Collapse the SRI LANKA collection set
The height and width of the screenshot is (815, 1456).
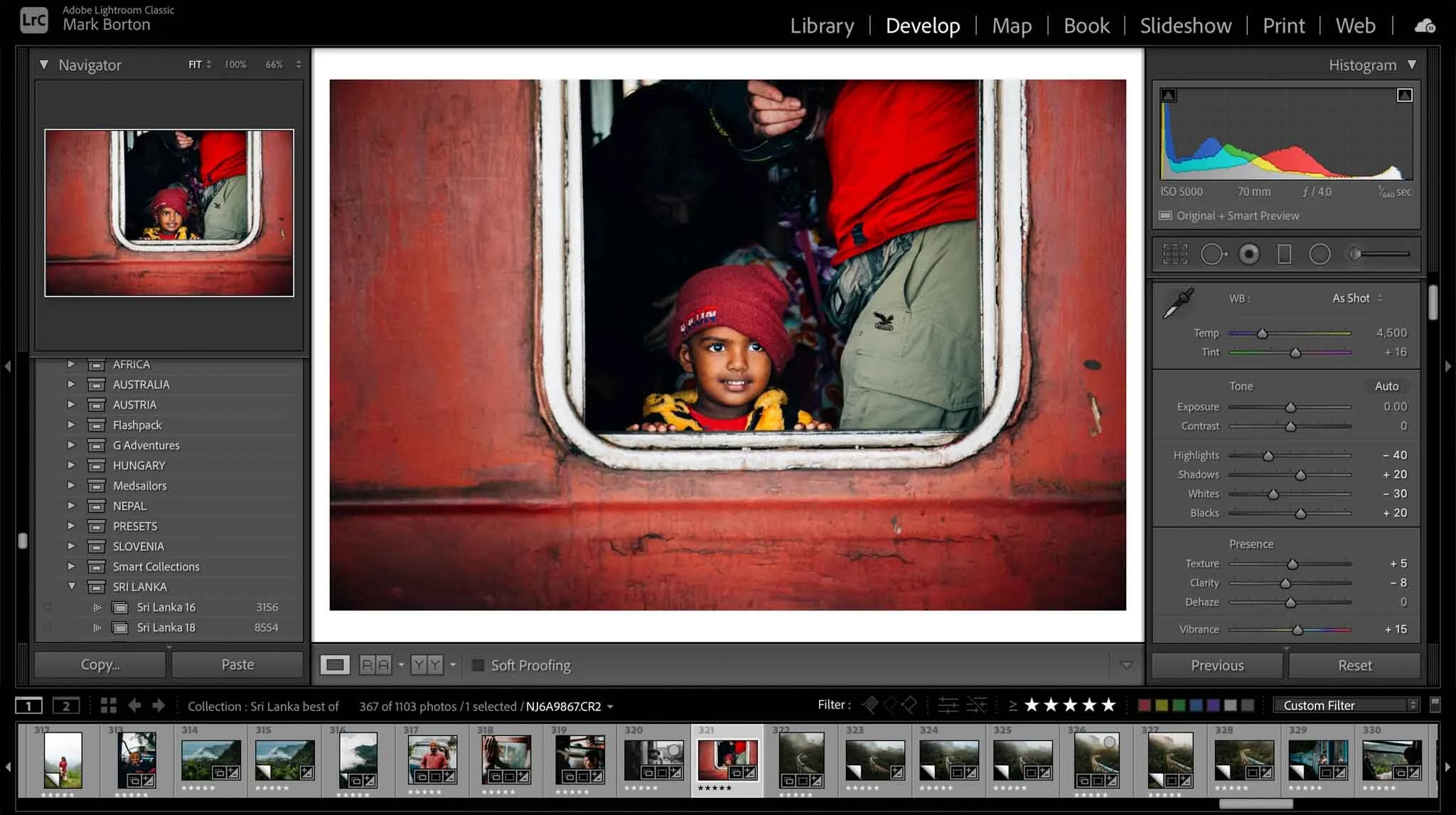click(71, 587)
